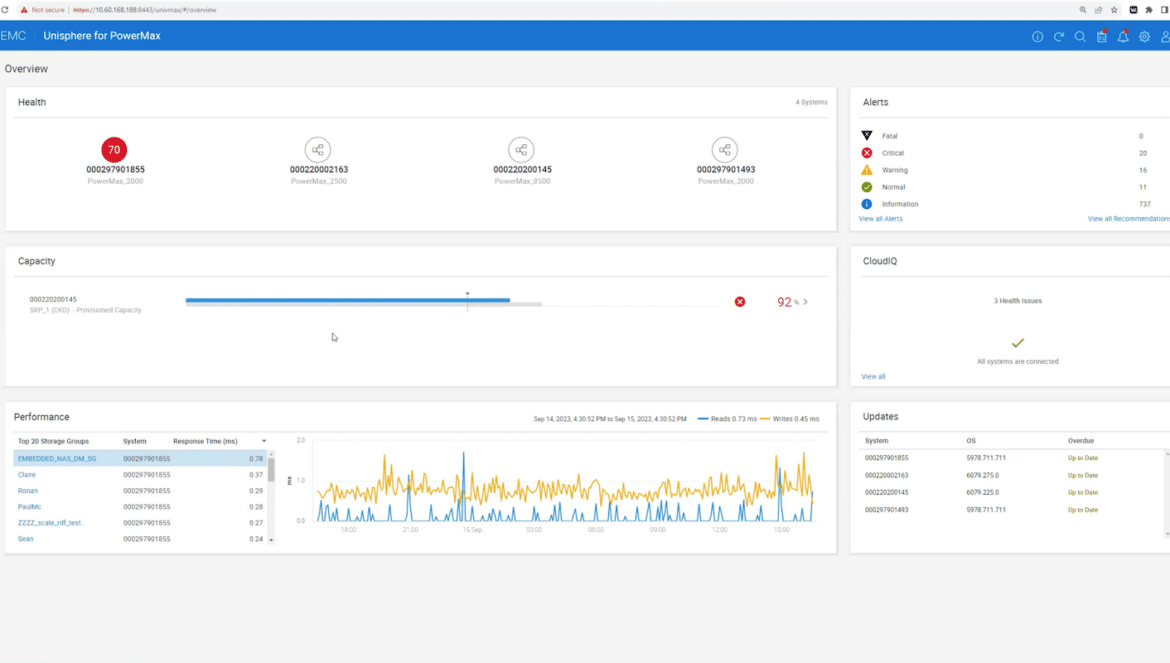This screenshot has height=663, width=1170.
Task: Open the Response Time sort dropdown arrow
Action: pyautogui.click(x=264, y=442)
